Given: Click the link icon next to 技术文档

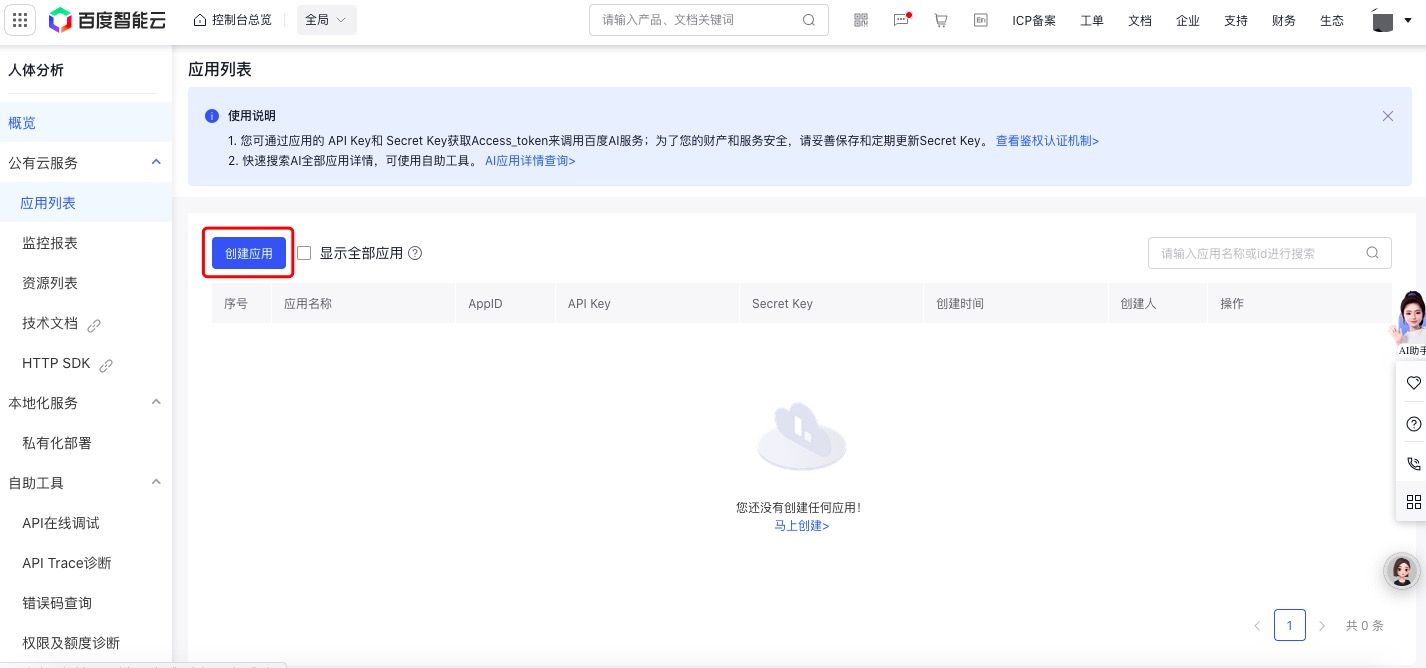Looking at the screenshot, I should point(95,324).
